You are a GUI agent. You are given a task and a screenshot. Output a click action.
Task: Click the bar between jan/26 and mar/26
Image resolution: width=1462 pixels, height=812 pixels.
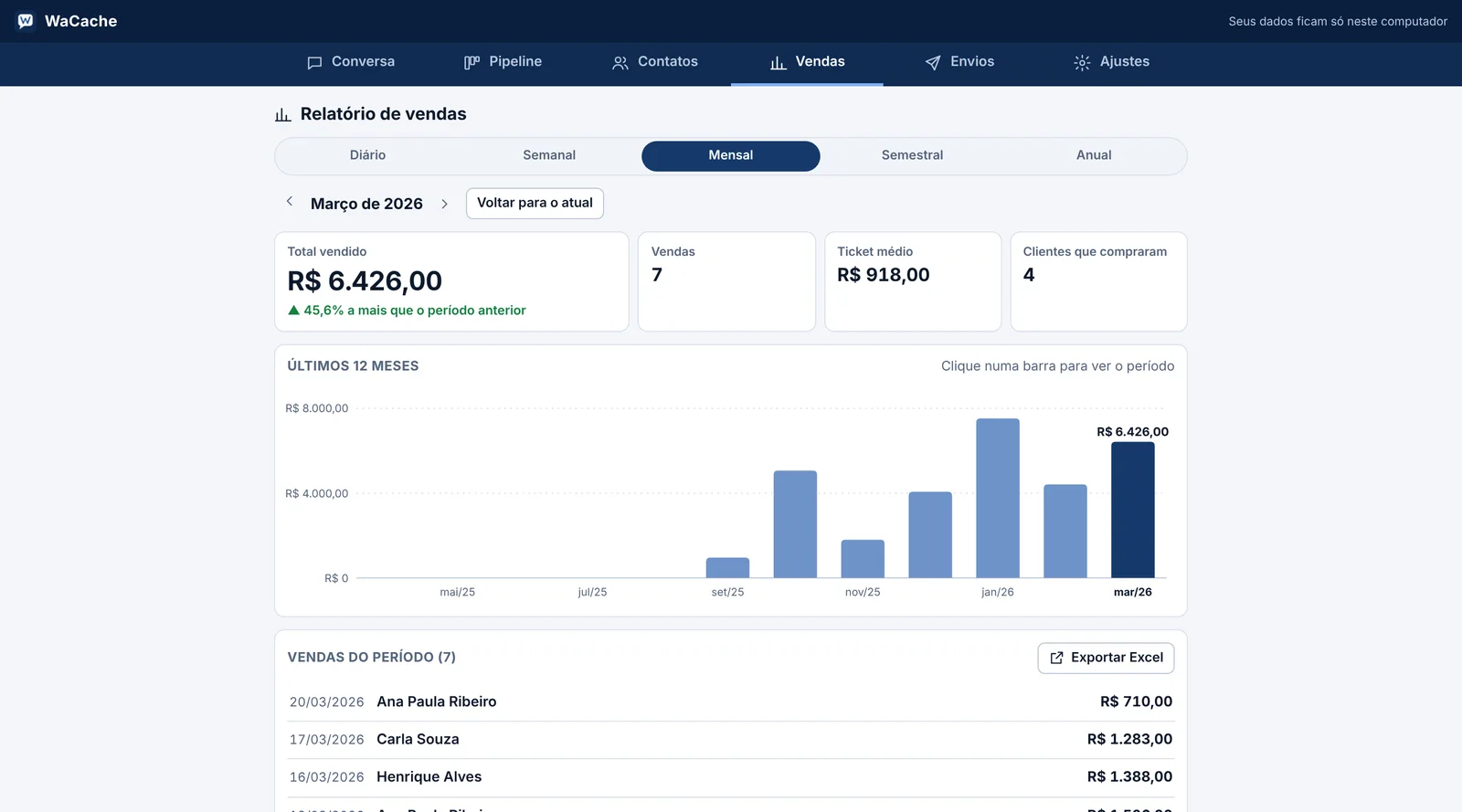1065,531
